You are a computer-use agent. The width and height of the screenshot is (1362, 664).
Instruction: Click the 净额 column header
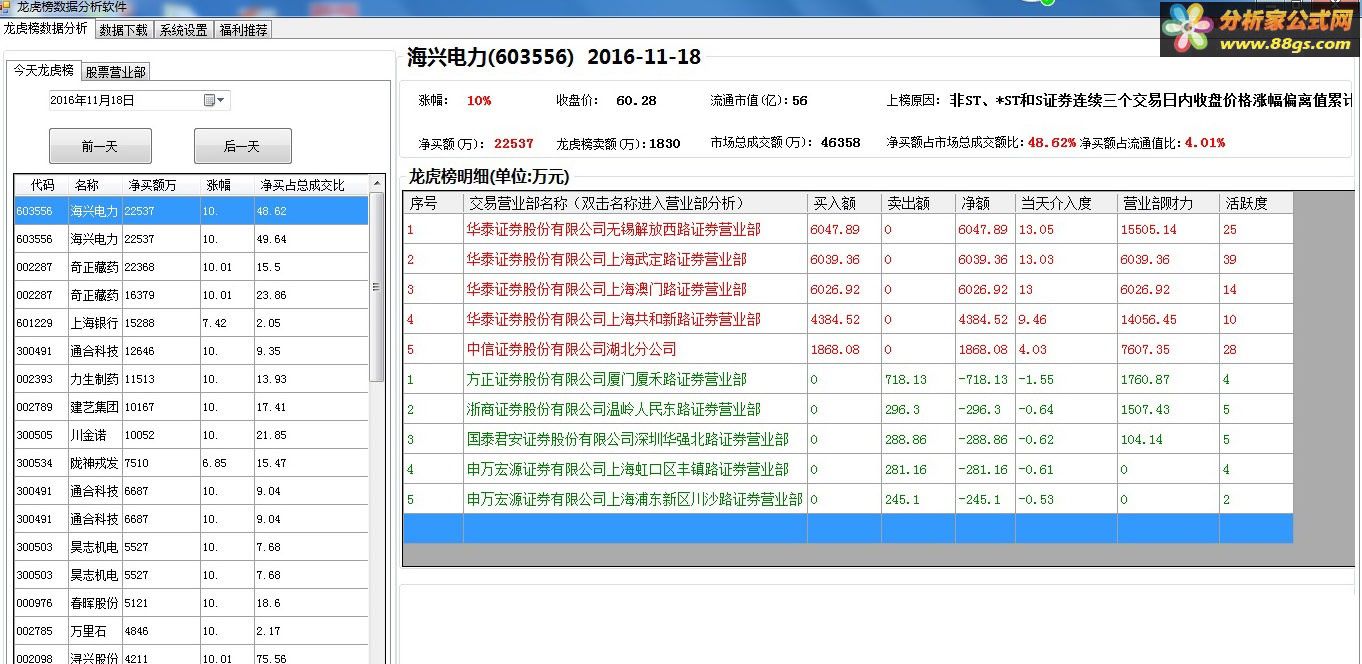point(985,203)
